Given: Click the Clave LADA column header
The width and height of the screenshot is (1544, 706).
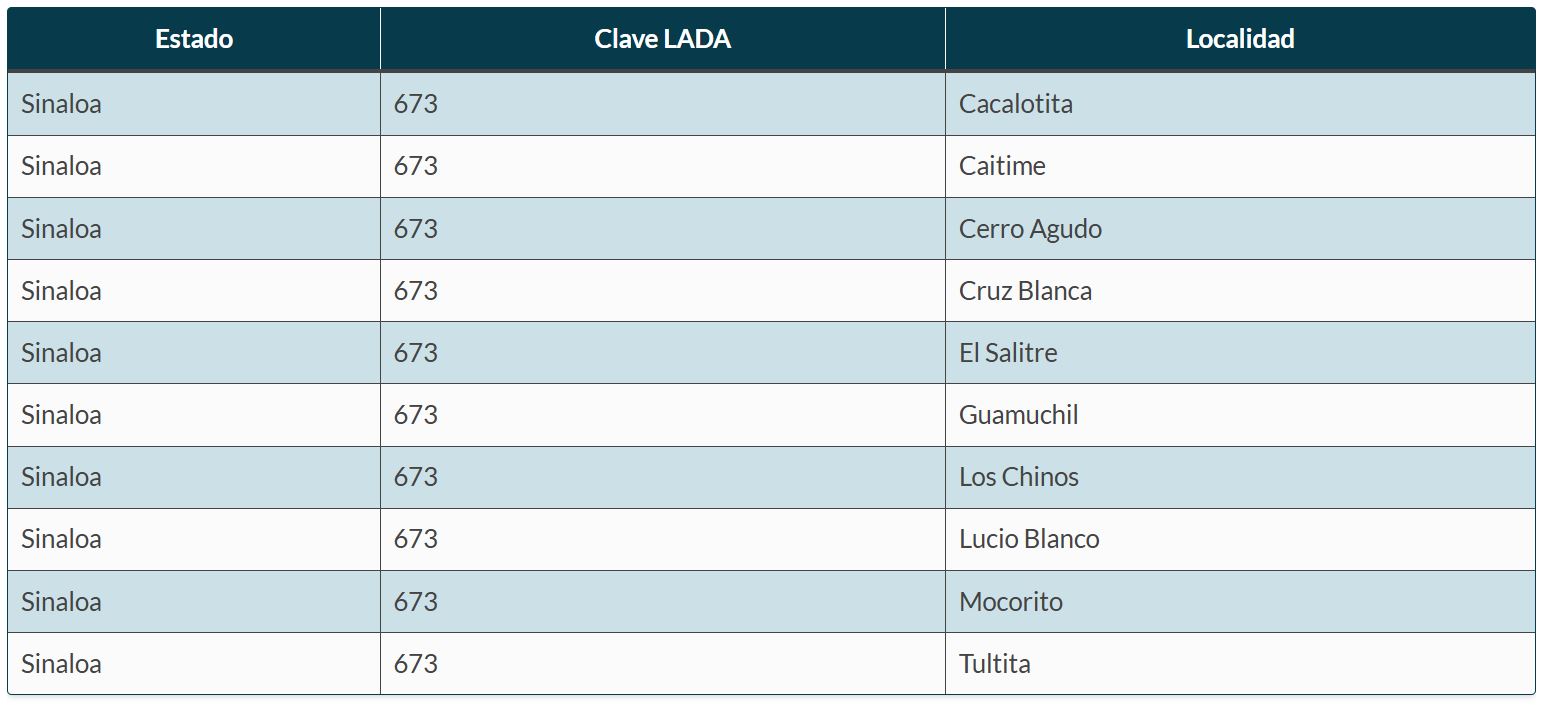Looking at the screenshot, I should click(662, 39).
